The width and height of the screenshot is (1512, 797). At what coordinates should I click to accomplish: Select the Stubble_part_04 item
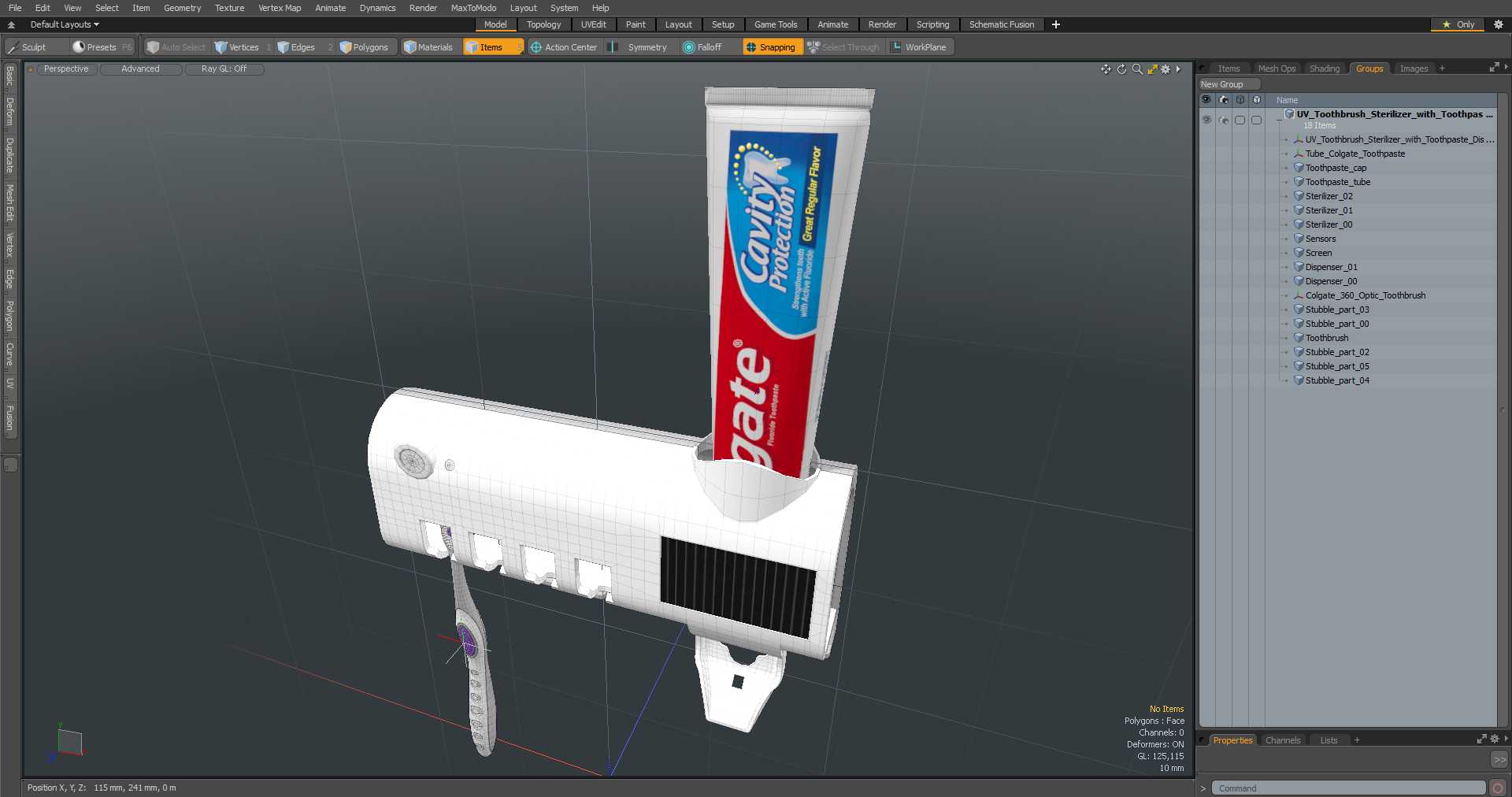[x=1337, y=380]
